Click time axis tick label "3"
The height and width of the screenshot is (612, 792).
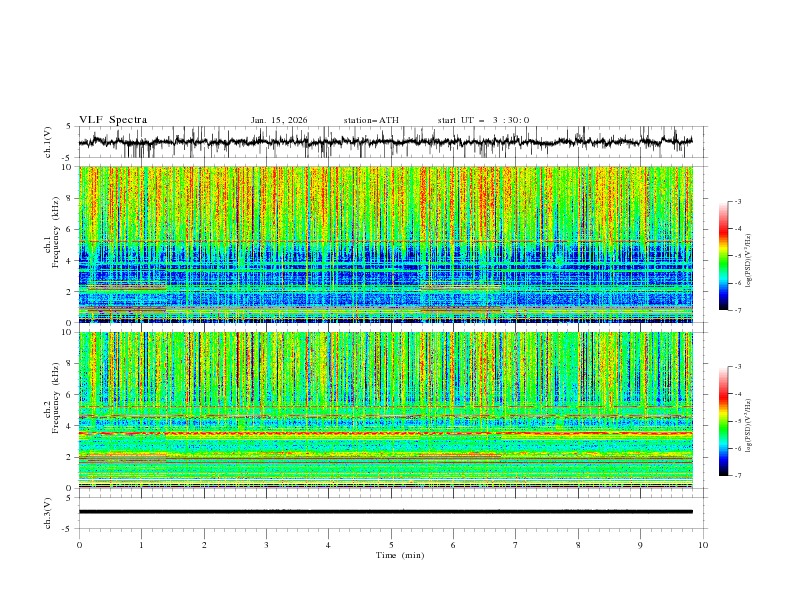coord(266,545)
